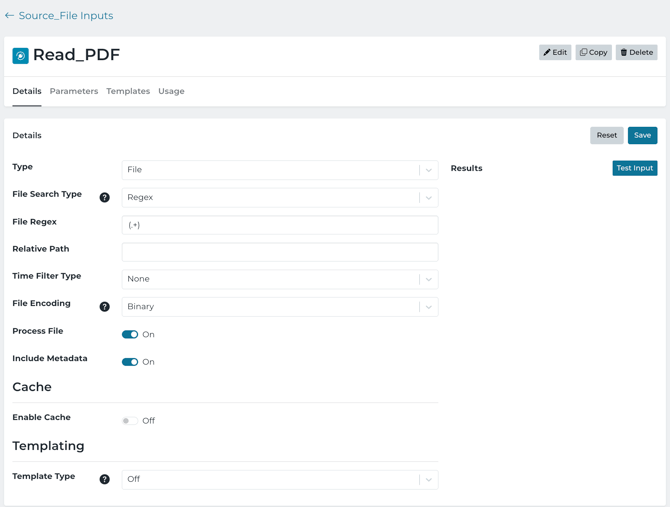The width and height of the screenshot is (670, 507).
Task: Open the Source_File Inputs link
Action: click(x=66, y=16)
